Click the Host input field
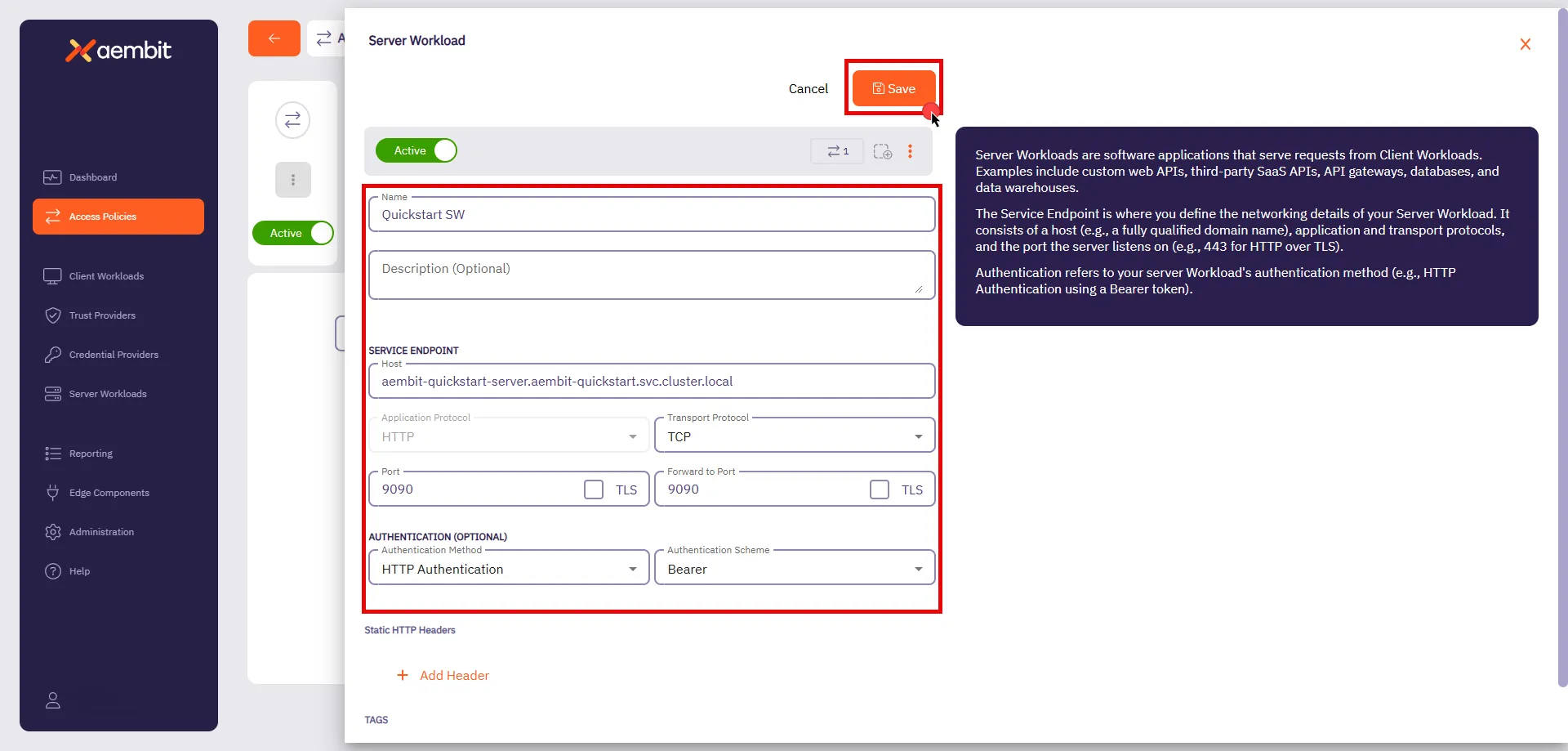1568x751 pixels. click(x=652, y=381)
